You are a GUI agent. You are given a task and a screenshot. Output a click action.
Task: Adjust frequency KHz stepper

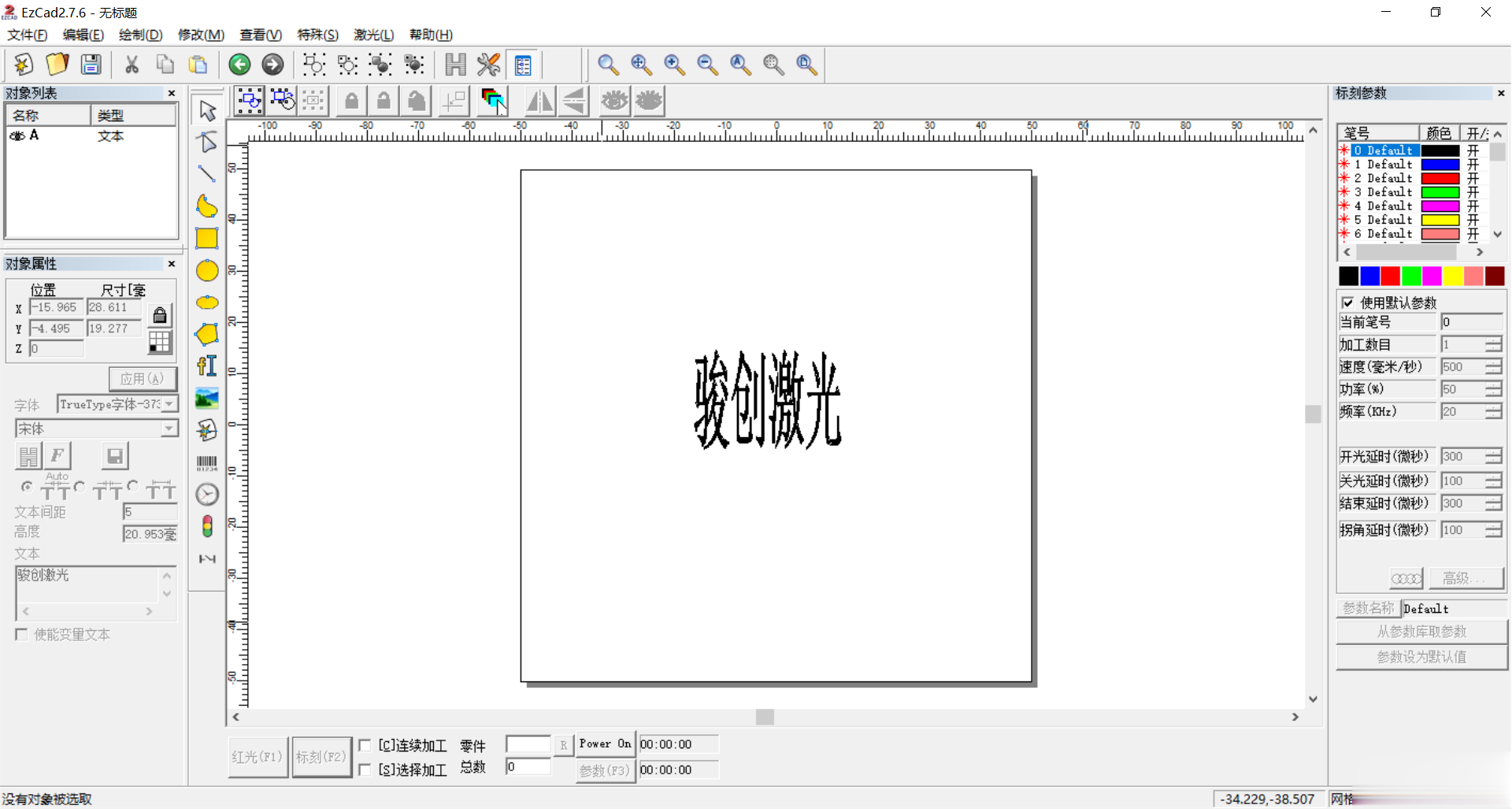[x=1494, y=411]
